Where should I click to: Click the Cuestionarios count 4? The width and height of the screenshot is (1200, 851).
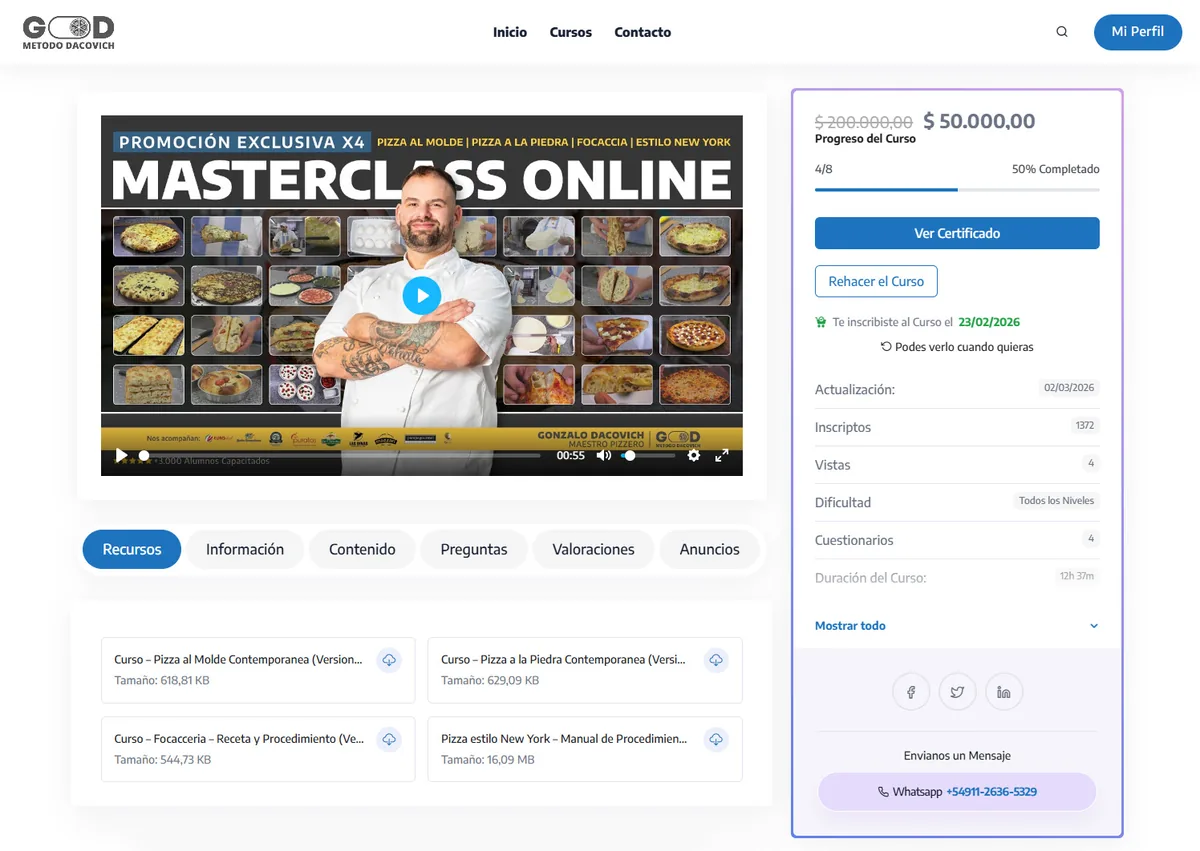[x=1091, y=539]
